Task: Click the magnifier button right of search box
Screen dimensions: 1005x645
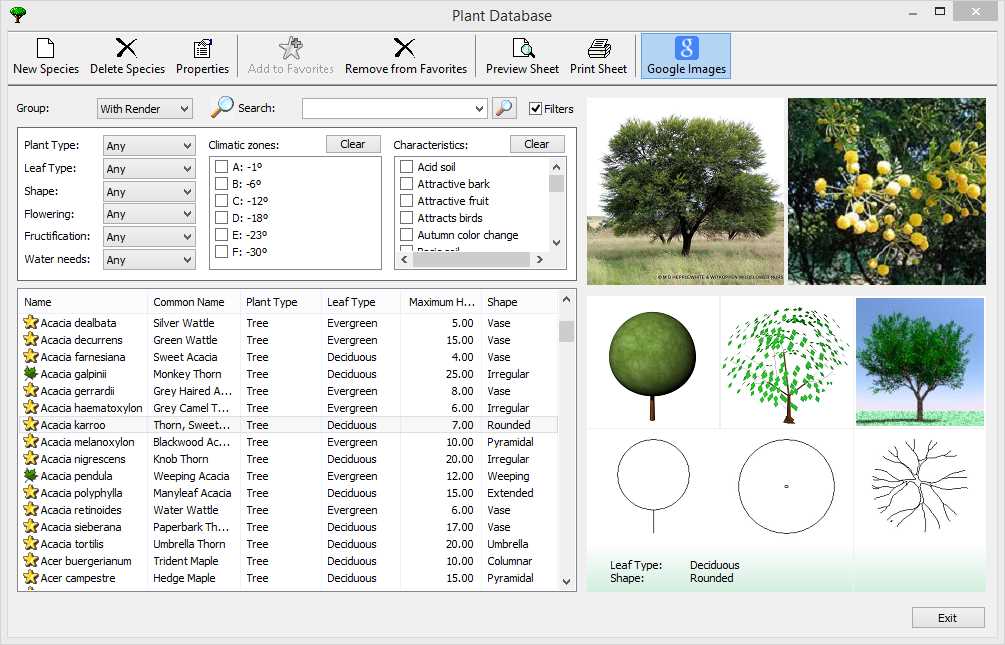Action: [x=504, y=108]
